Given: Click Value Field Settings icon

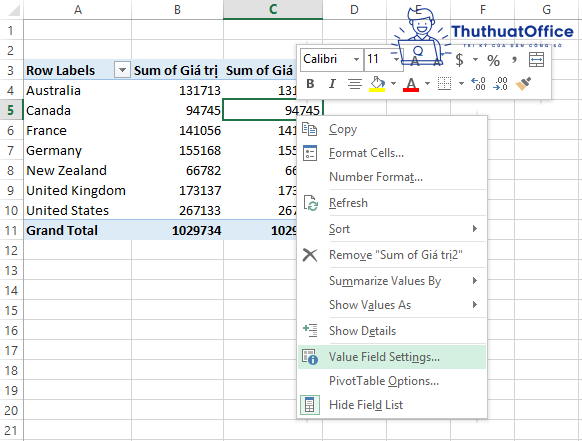Looking at the screenshot, I should 310,357.
